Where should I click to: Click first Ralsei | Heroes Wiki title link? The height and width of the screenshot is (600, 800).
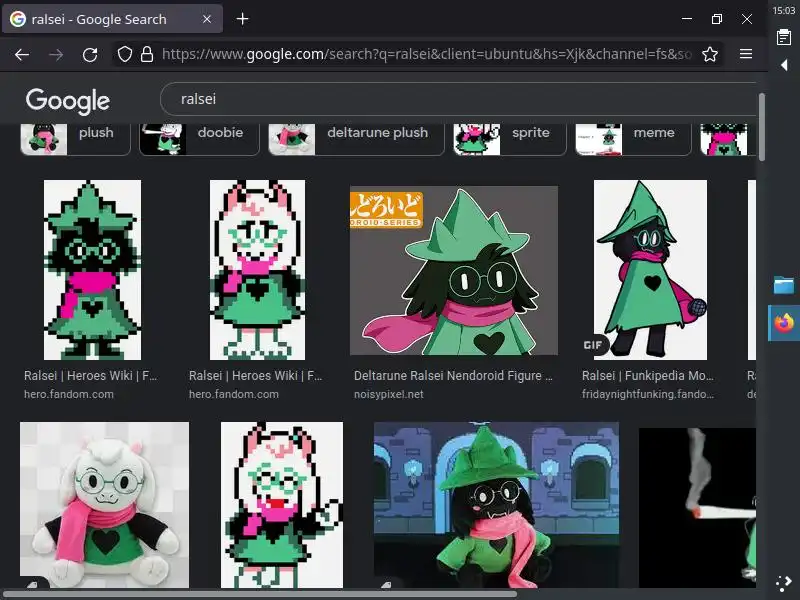coord(91,376)
